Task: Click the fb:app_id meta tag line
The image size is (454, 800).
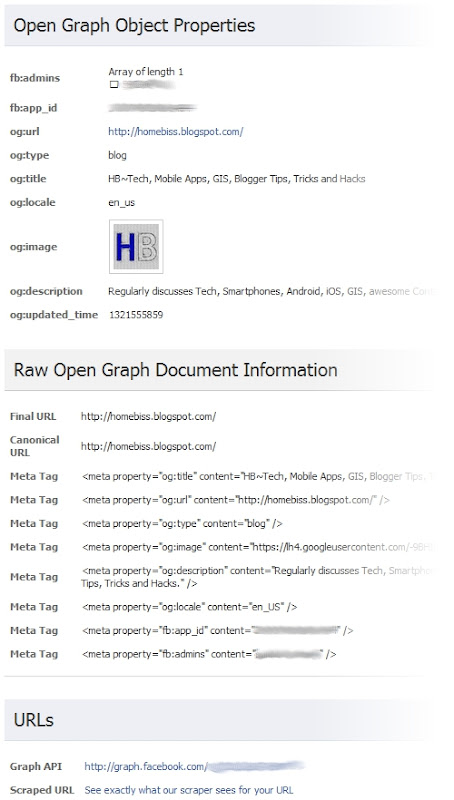Action: 217,631
